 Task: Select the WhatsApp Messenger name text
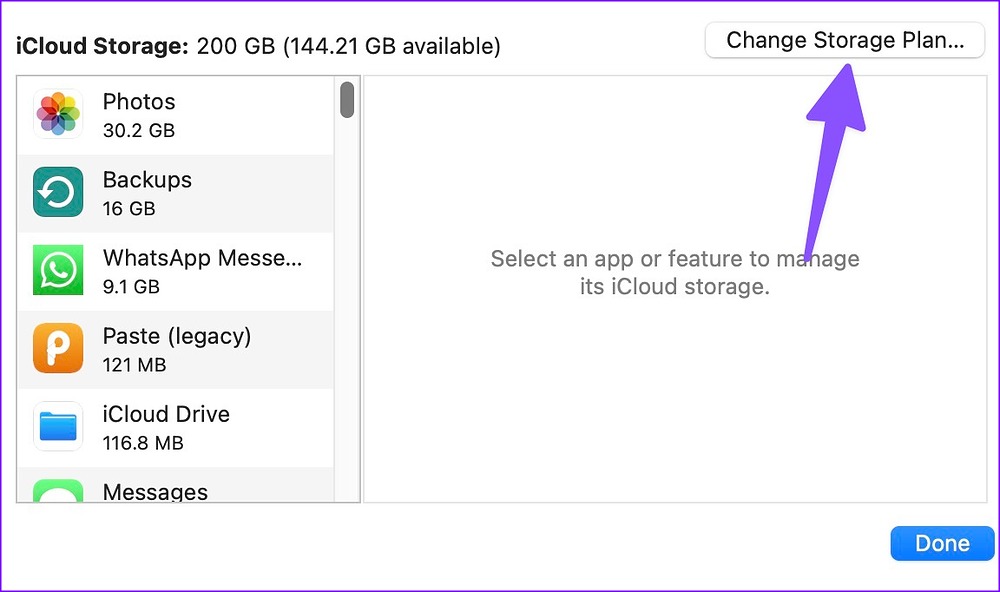tap(202, 258)
